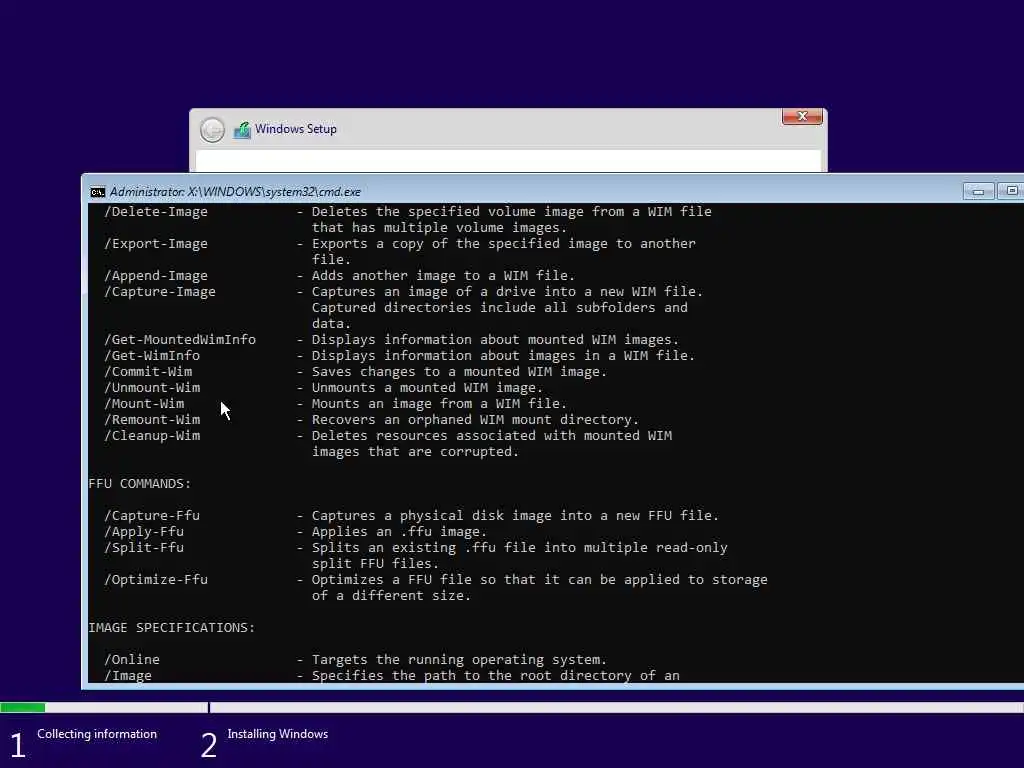Click 'Captures a physical disk image' line

[x=515, y=516]
